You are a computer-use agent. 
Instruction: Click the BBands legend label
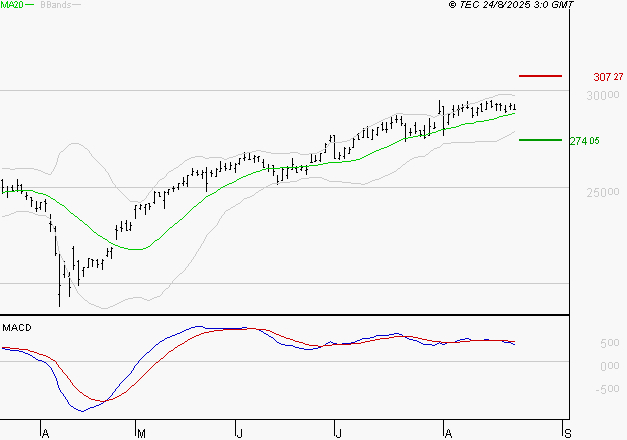[56, 5]
